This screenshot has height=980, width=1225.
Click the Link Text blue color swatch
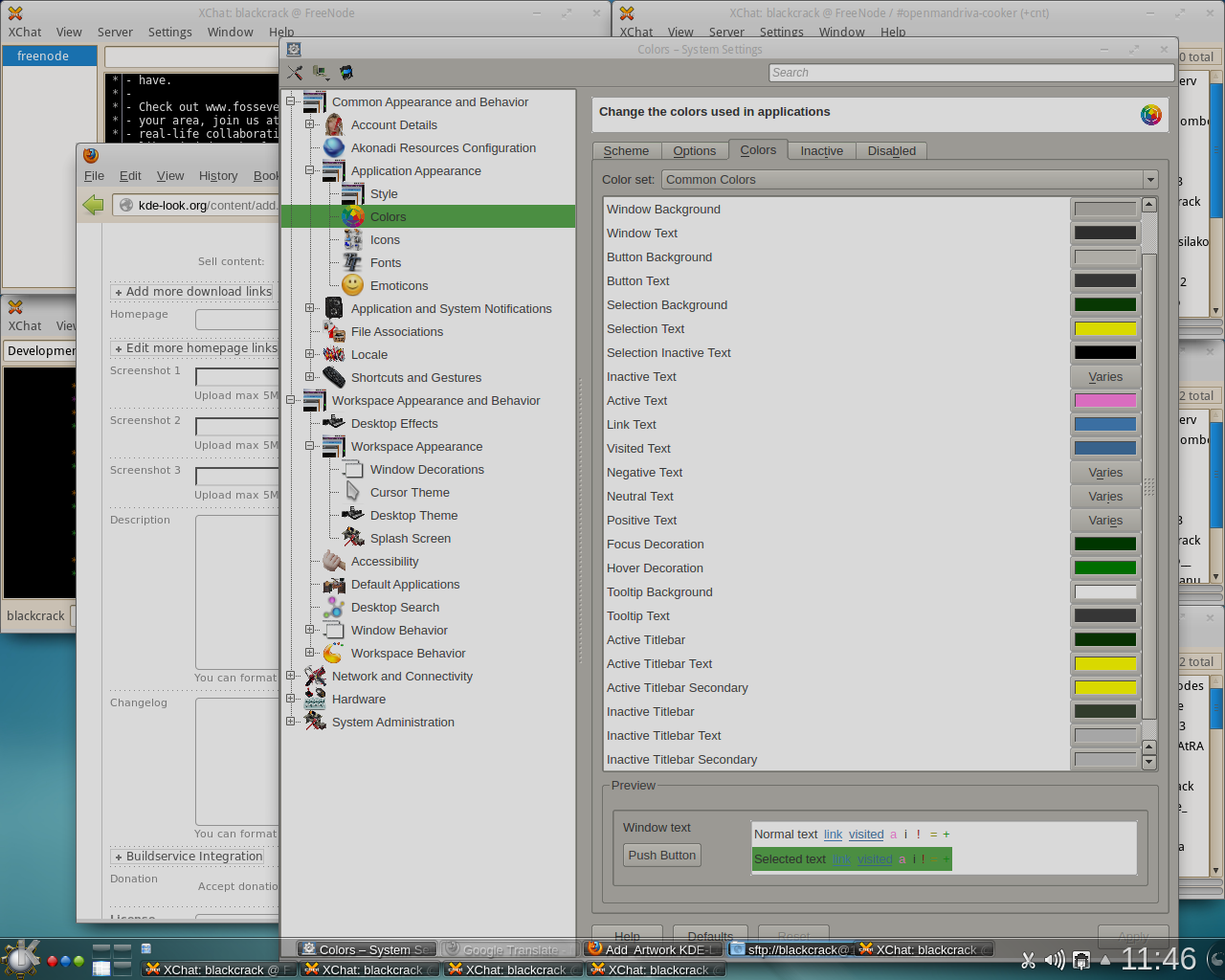(1105, 424)
